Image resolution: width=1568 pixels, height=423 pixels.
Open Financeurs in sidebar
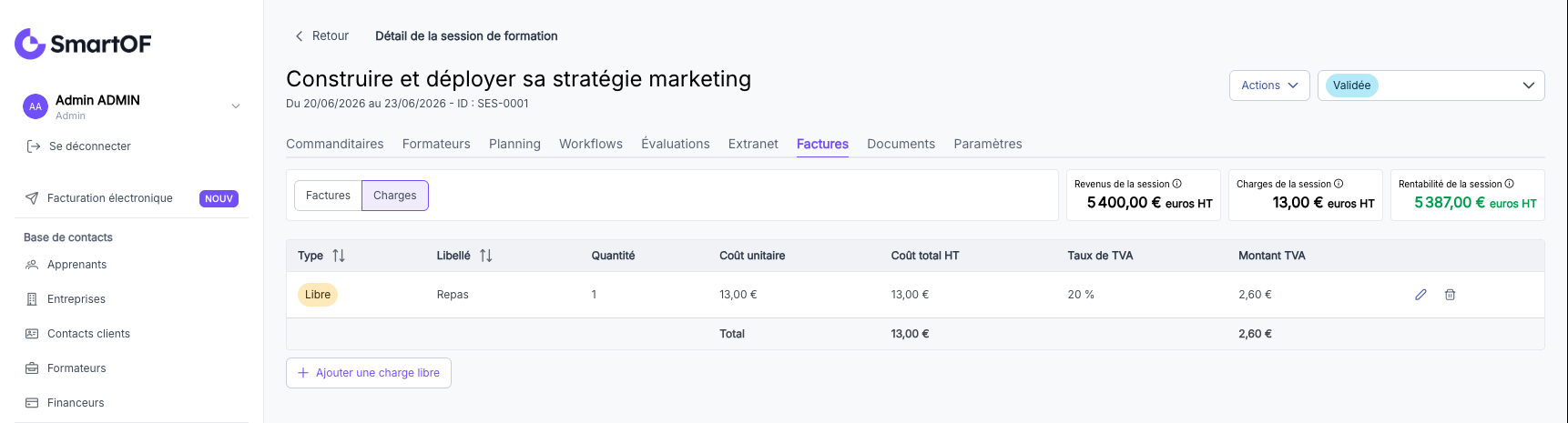pos(76,403)
